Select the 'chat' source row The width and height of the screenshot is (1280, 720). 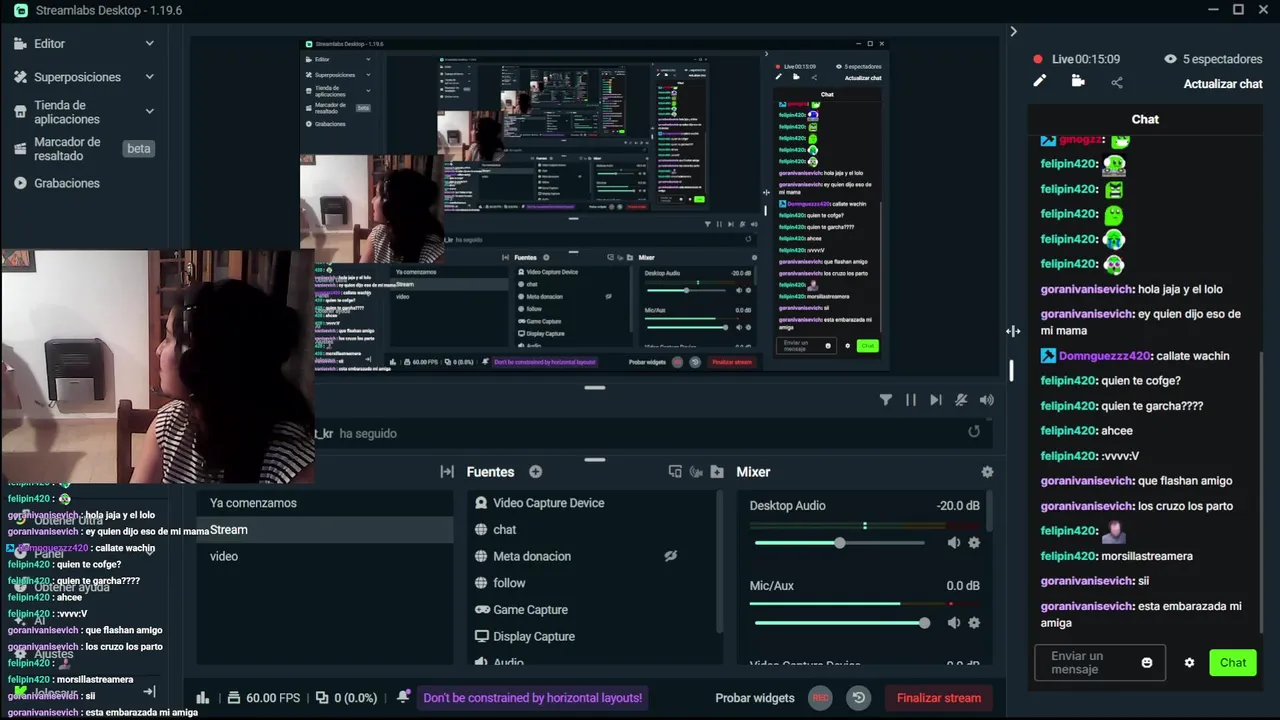(592, 530)
